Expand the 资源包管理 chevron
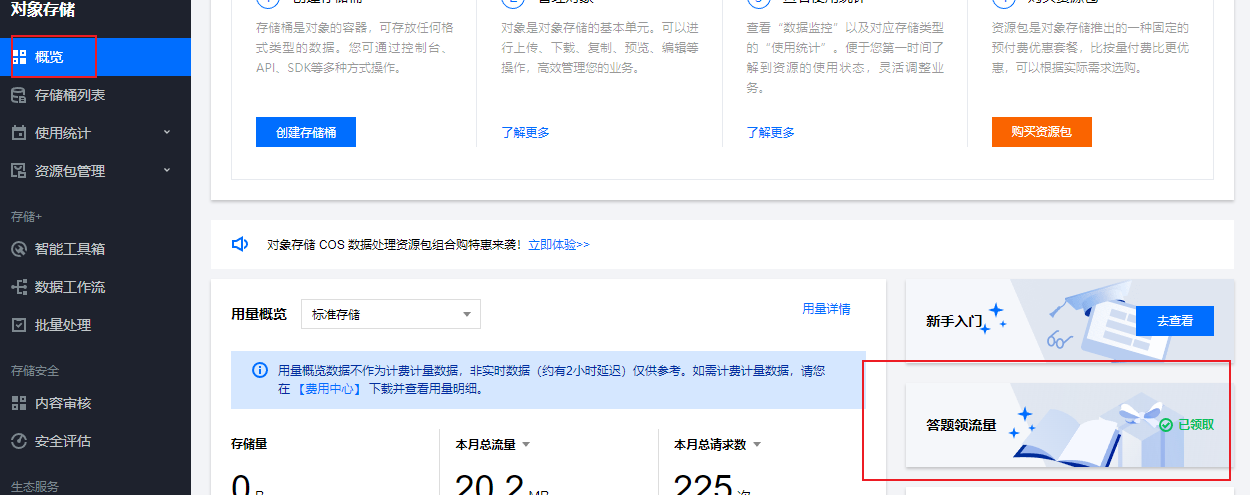1250x495 pixels. coord(167,170)
